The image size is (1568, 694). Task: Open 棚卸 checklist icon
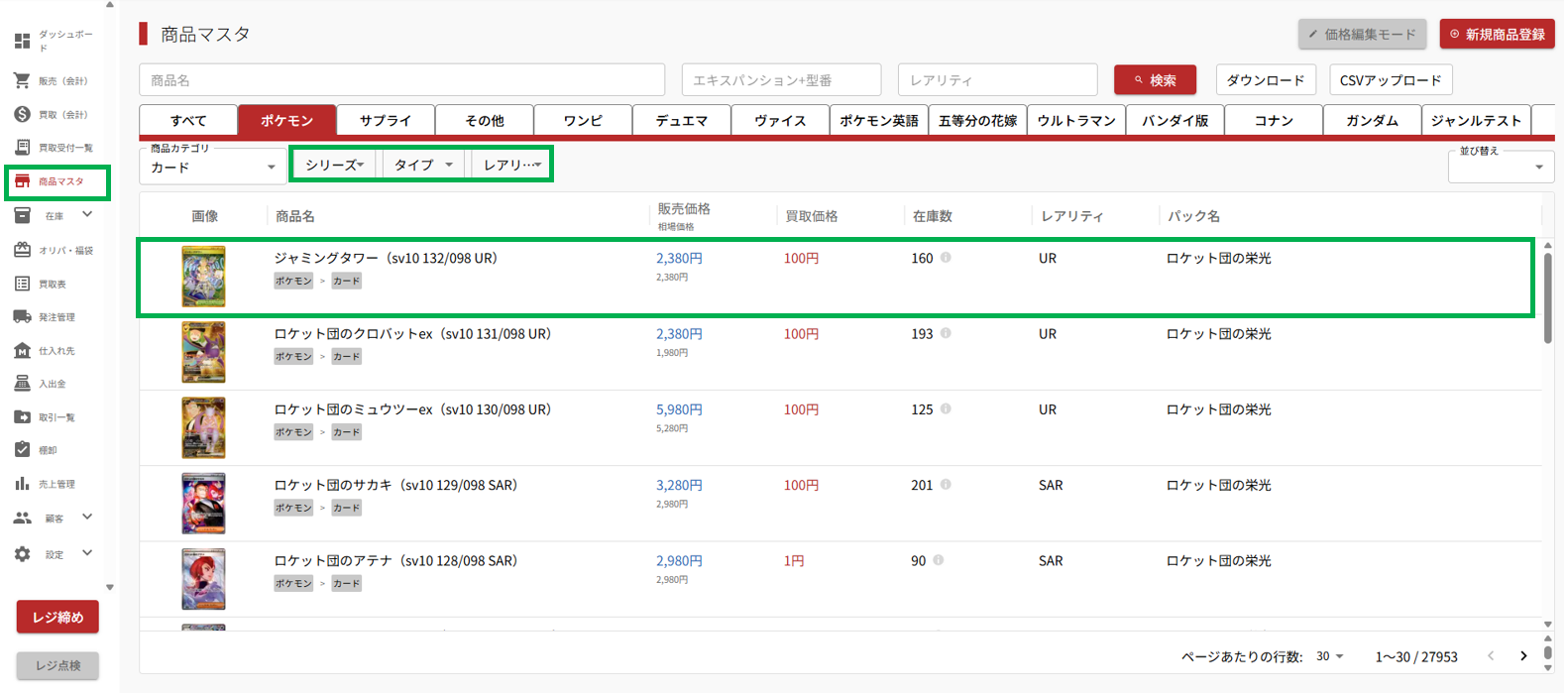(22, 450)
